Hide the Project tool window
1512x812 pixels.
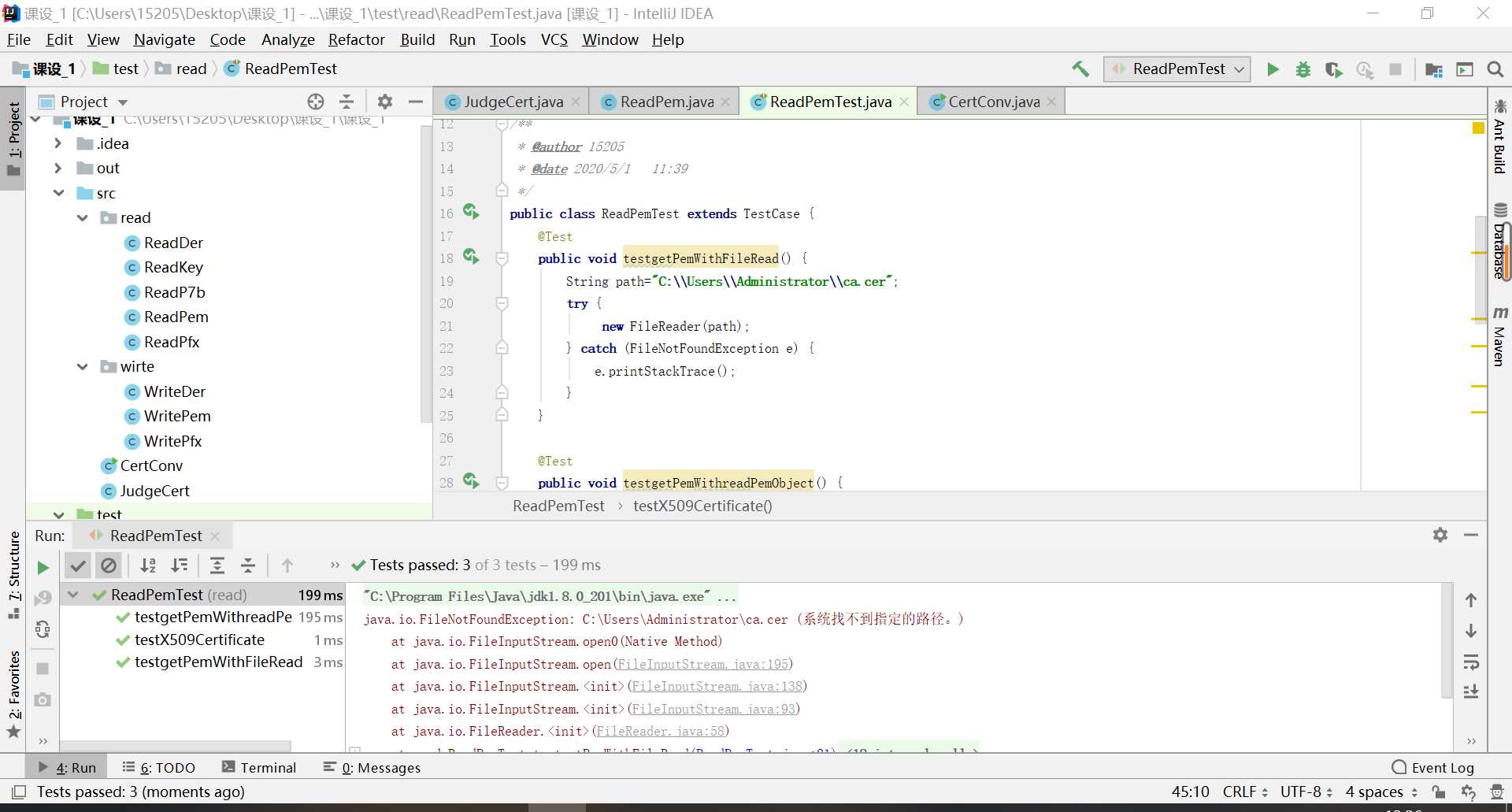(416, 102)
